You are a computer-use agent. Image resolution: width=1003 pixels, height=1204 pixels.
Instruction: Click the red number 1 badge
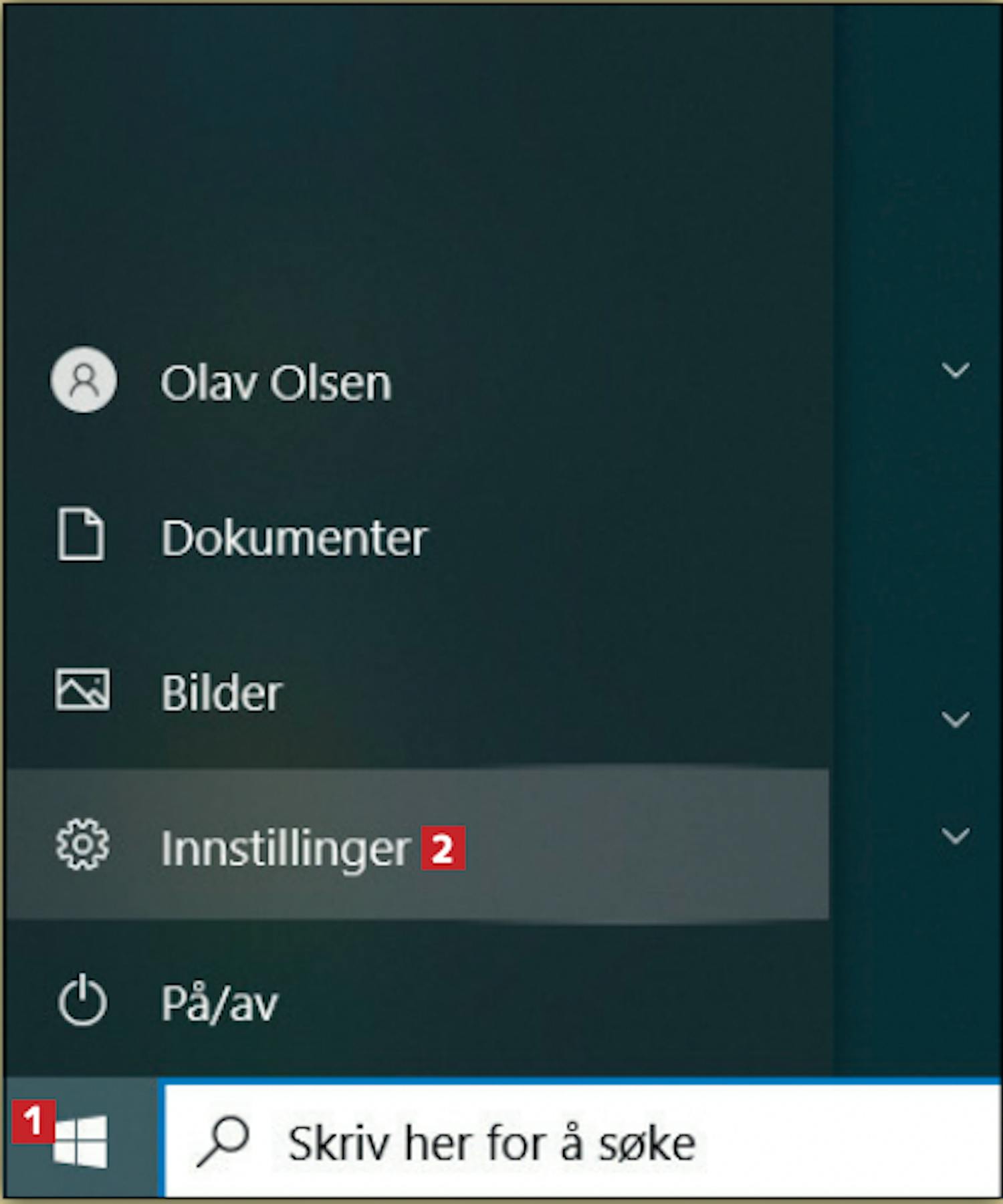(33, 1121)
